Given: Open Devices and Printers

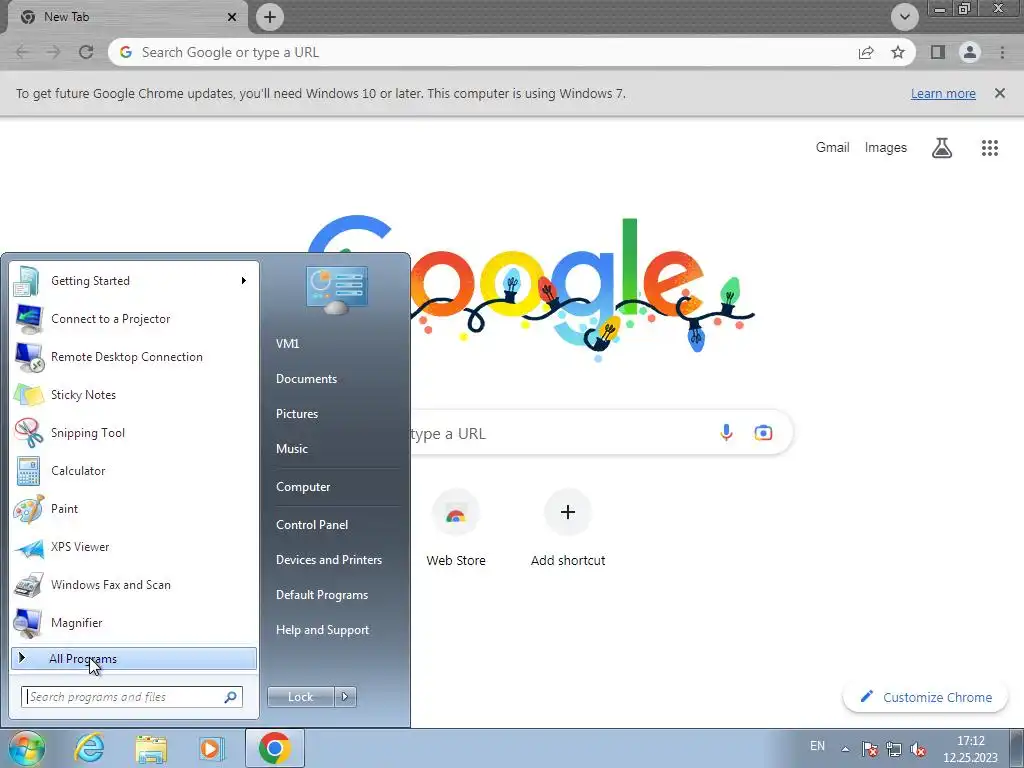Looking at the screenshot, I should (x=336, y=560).
